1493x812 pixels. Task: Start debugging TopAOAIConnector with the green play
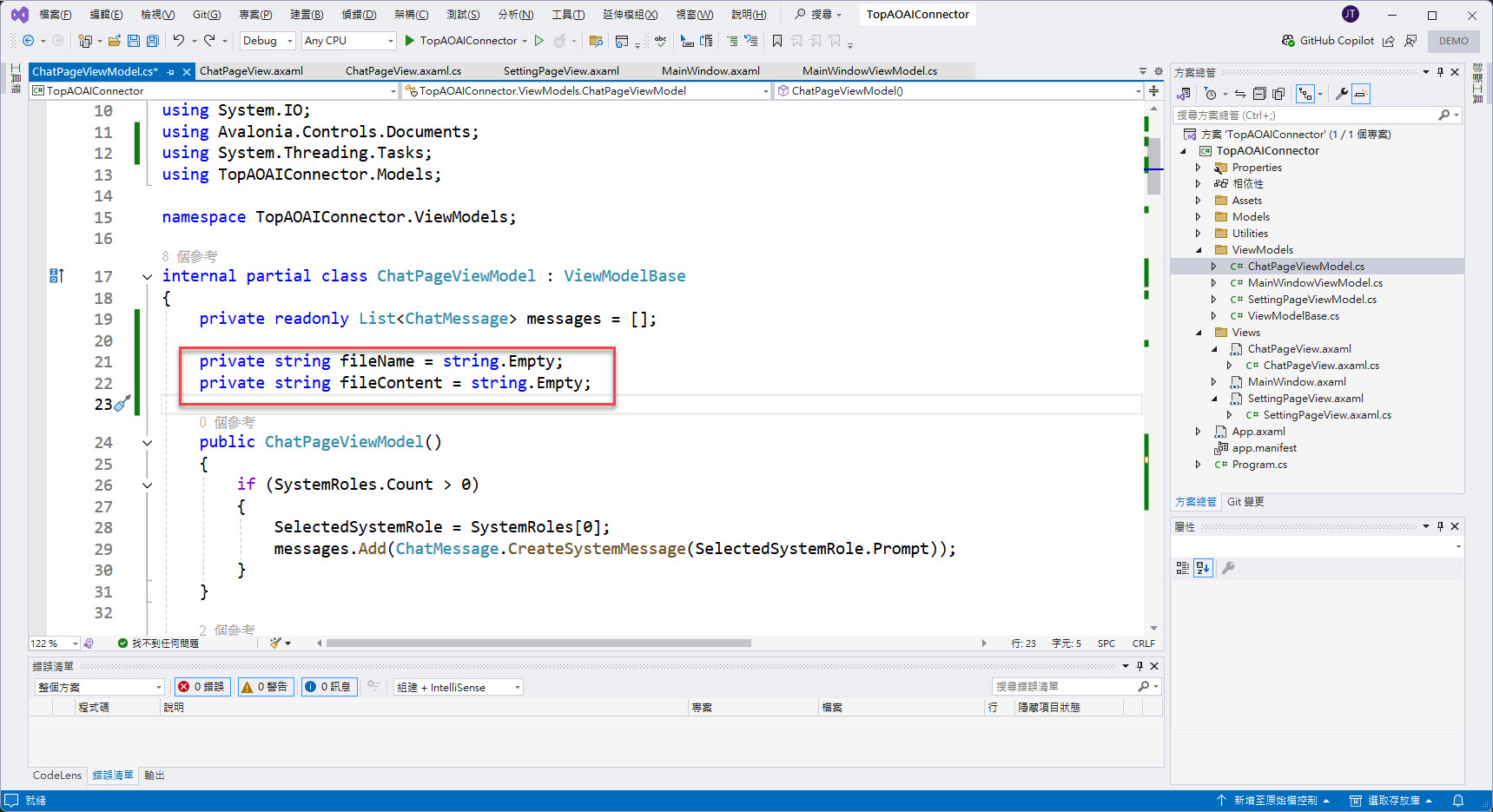pyautogui.click(x=410, y=41)
